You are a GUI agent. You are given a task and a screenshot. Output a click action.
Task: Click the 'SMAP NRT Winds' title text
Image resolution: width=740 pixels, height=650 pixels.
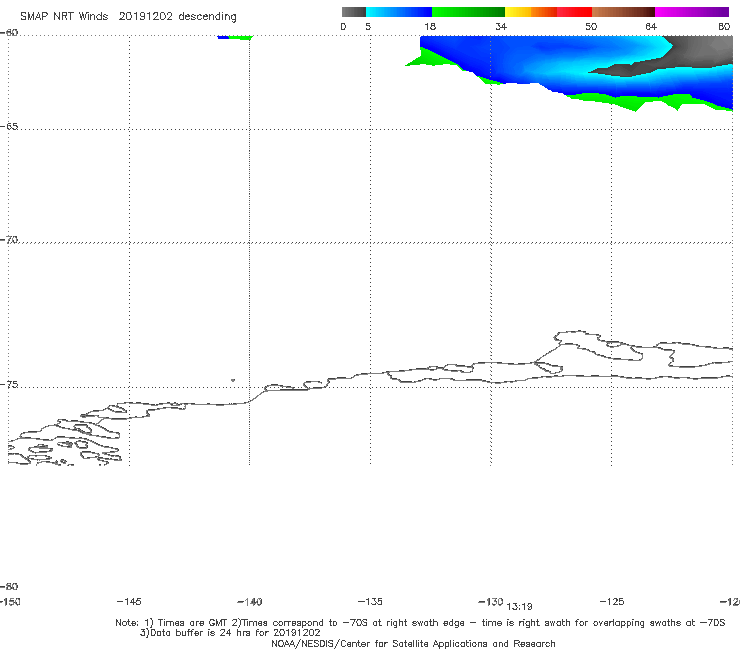click(64, 17)
